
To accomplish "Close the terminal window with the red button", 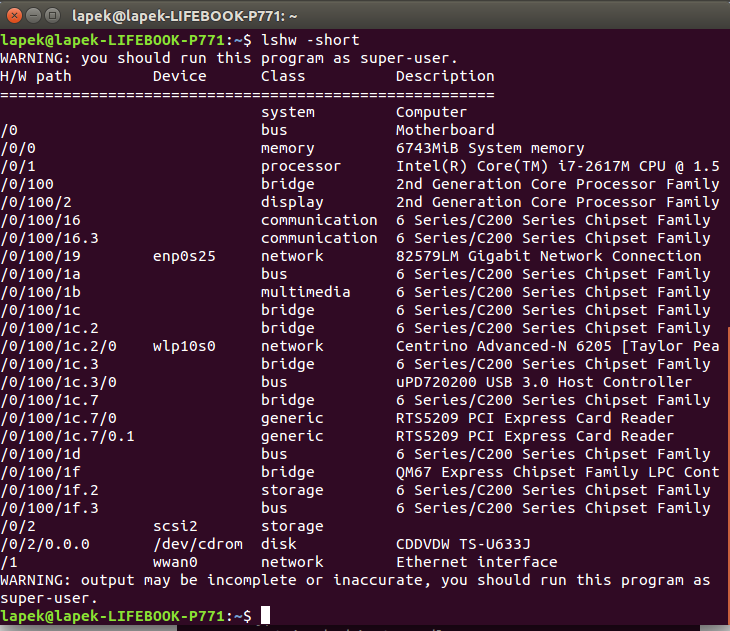I will 14,16.
